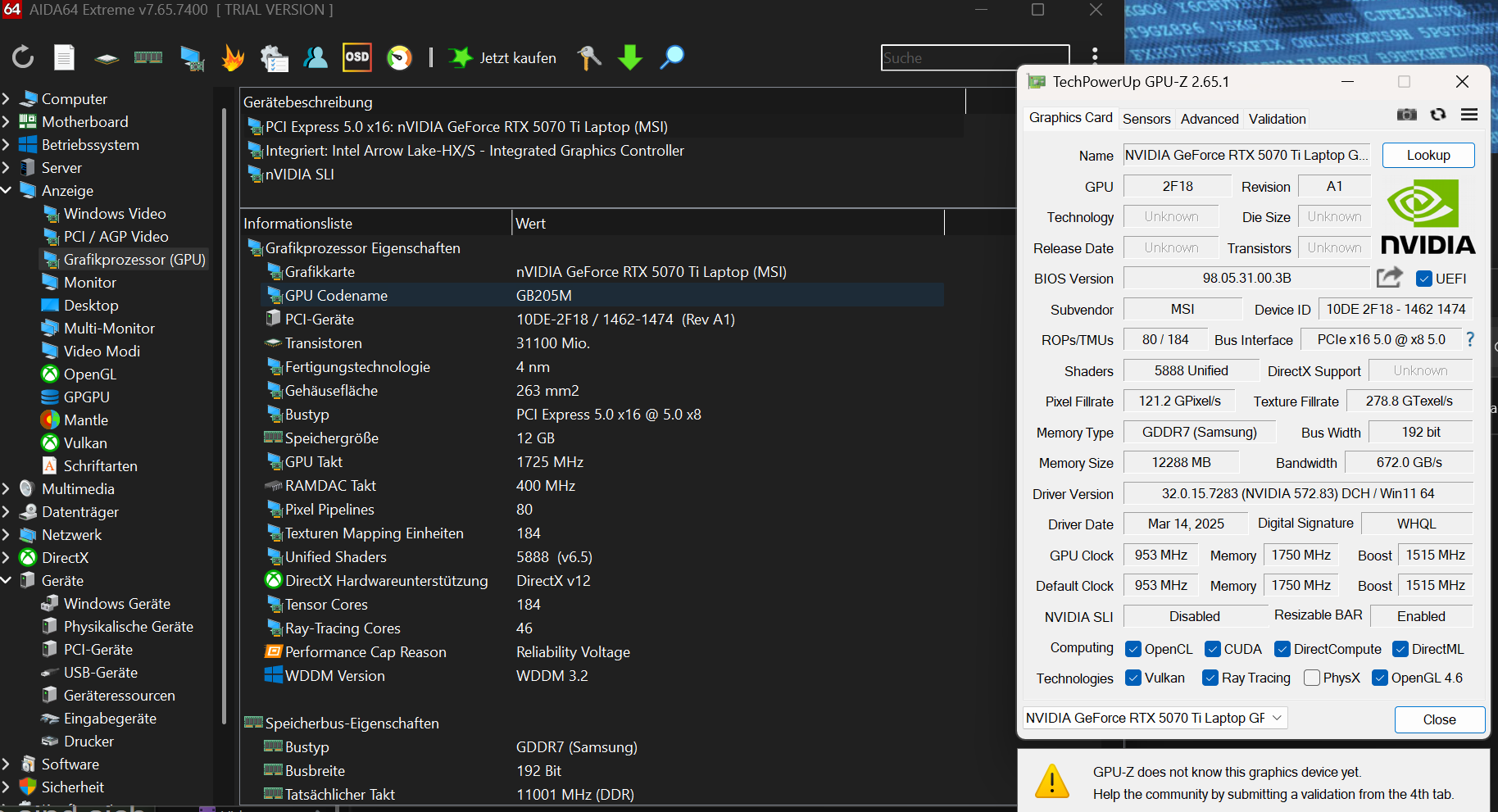Click the user account toolbar icon

tap(315, 57)
